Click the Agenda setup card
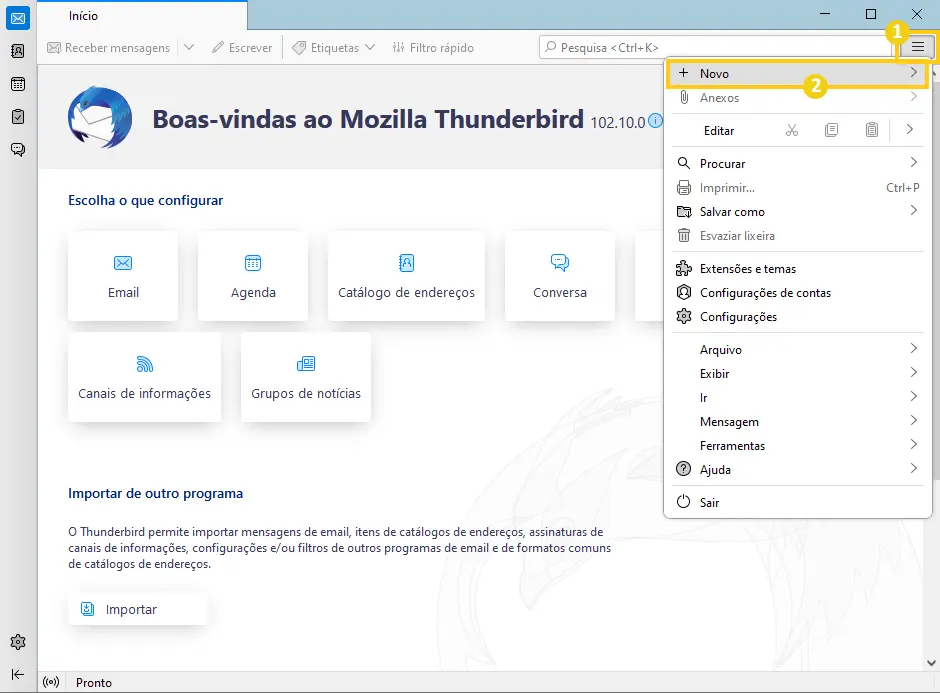Viewport: 940px width, 693px height. click(x=253, y=276)
